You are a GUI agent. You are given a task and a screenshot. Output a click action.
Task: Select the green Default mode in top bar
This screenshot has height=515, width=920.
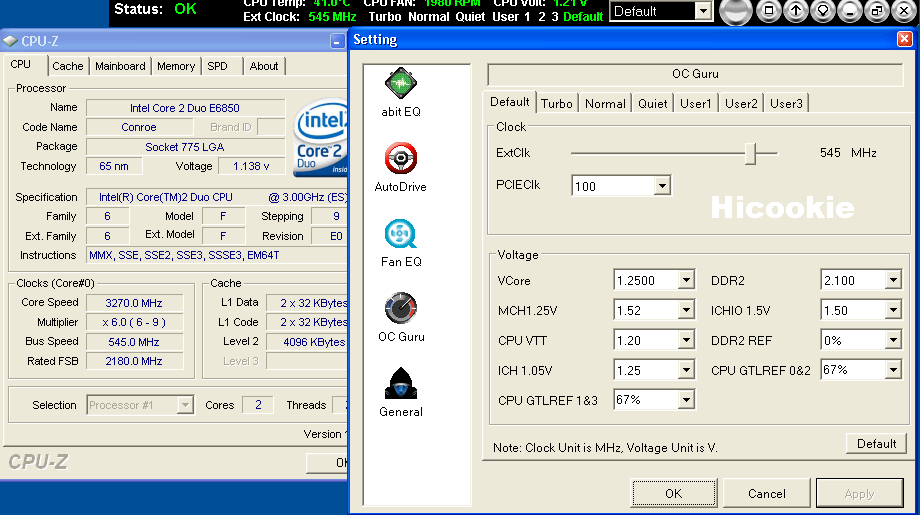coord(583,16)
